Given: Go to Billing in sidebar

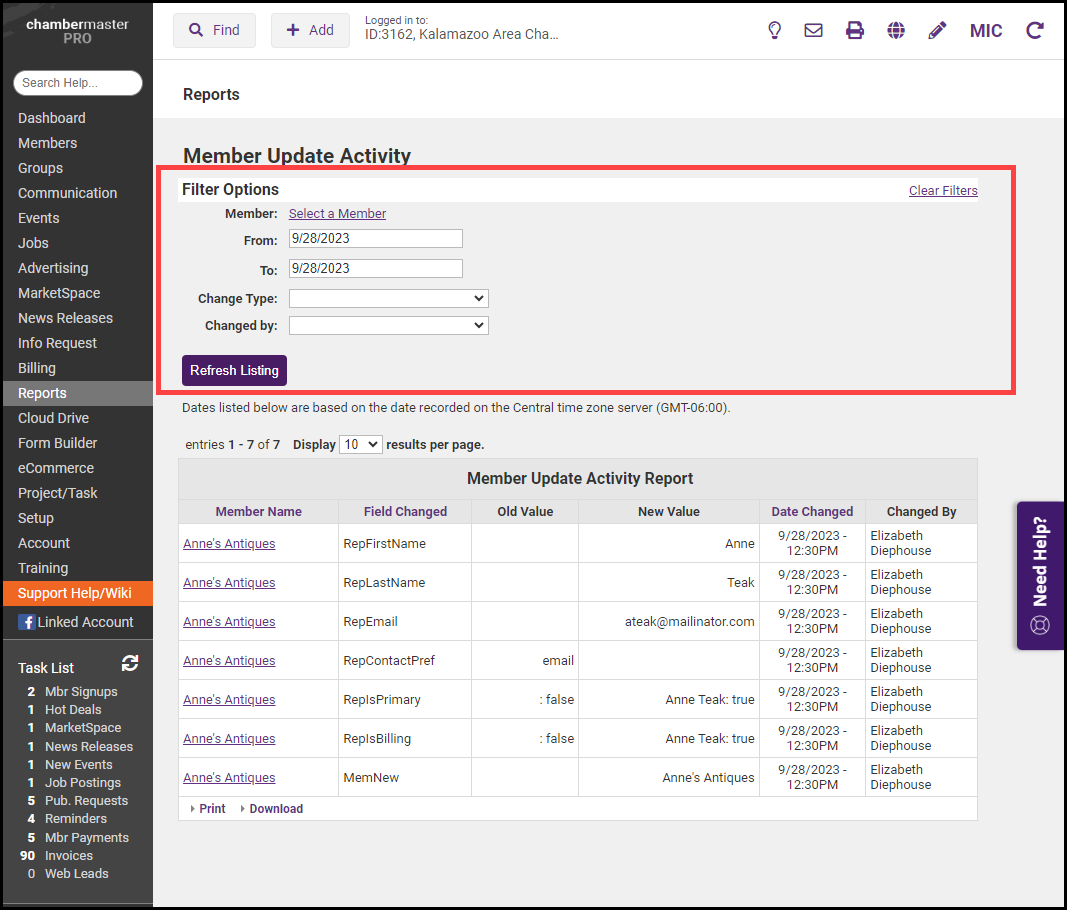Looking at the screenshot, I should coord(37,368).
